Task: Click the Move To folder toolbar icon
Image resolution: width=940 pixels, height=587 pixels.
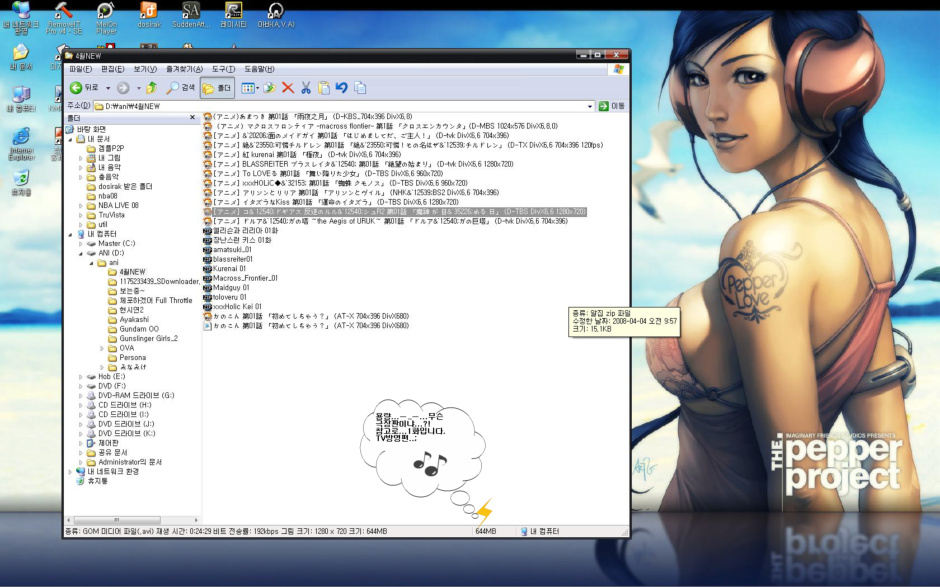Action: tap(269, 88)
